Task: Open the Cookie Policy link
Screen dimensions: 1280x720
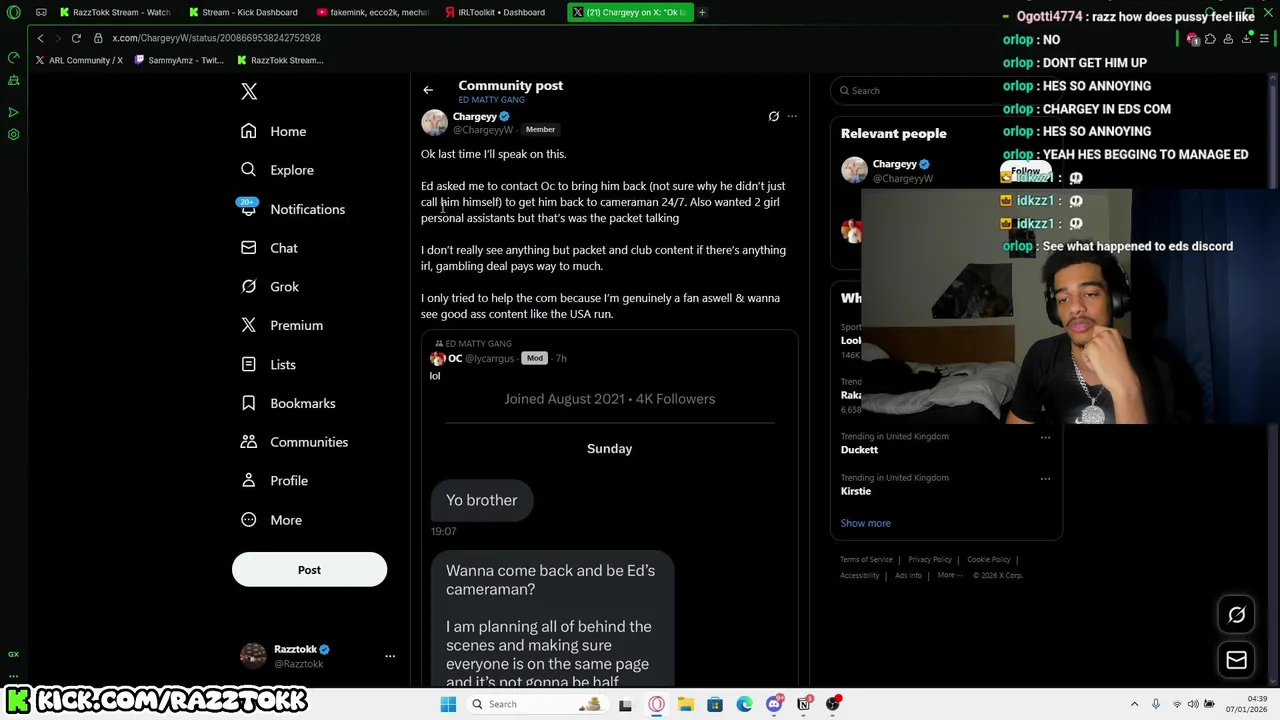Action: pos(989,560)
